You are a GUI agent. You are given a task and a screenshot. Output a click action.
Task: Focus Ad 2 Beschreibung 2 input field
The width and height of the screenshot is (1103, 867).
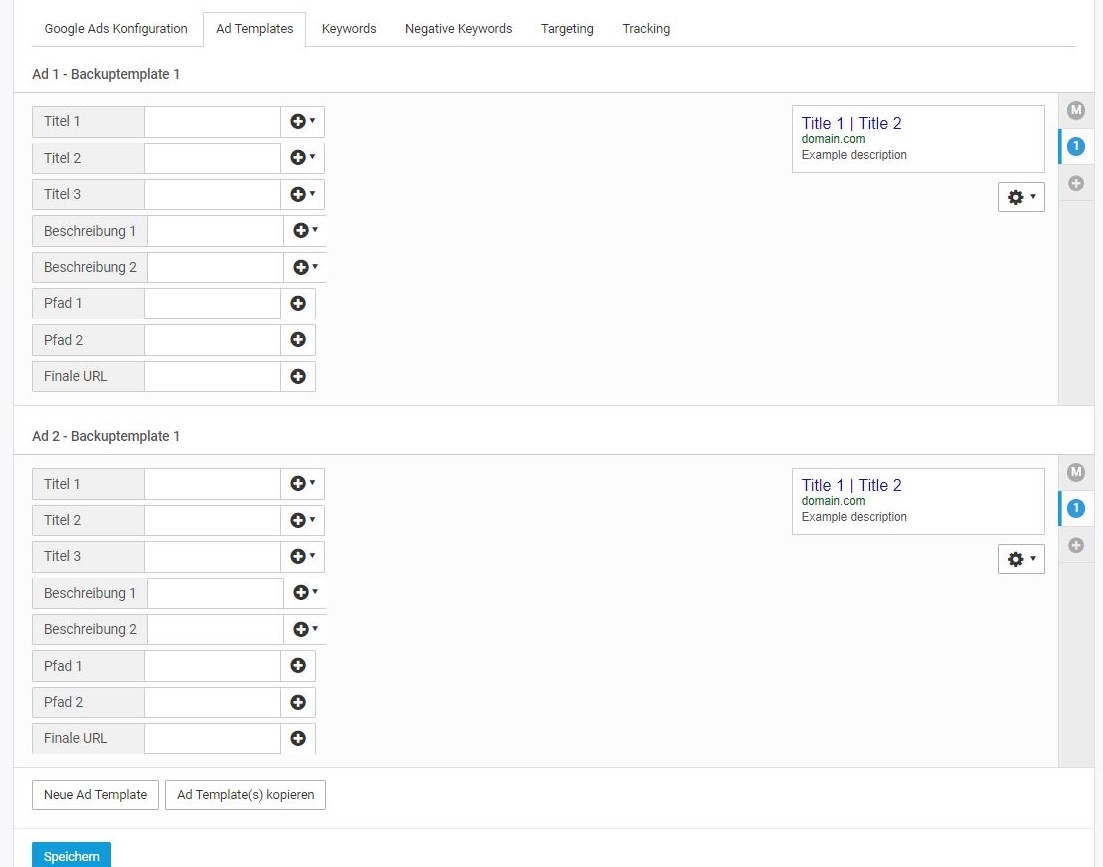point(215,629)
